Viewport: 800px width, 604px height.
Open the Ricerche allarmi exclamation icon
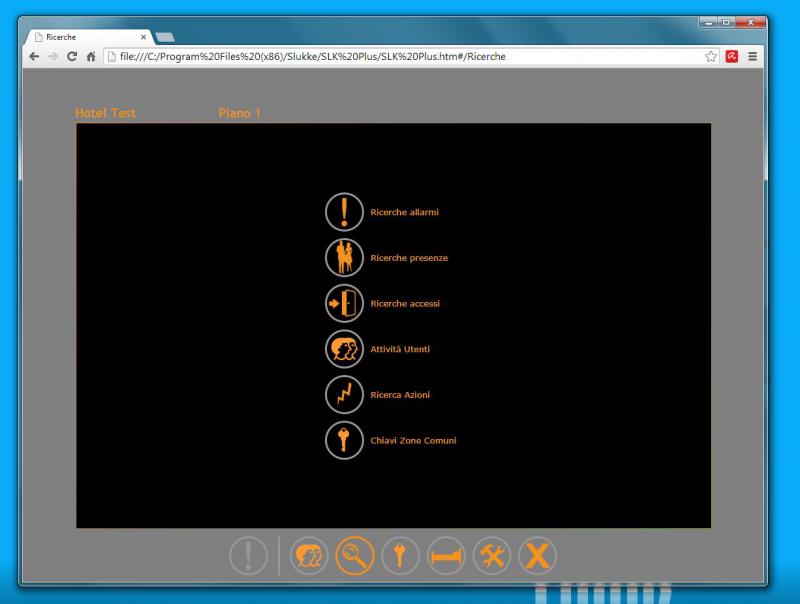point(344,212)
